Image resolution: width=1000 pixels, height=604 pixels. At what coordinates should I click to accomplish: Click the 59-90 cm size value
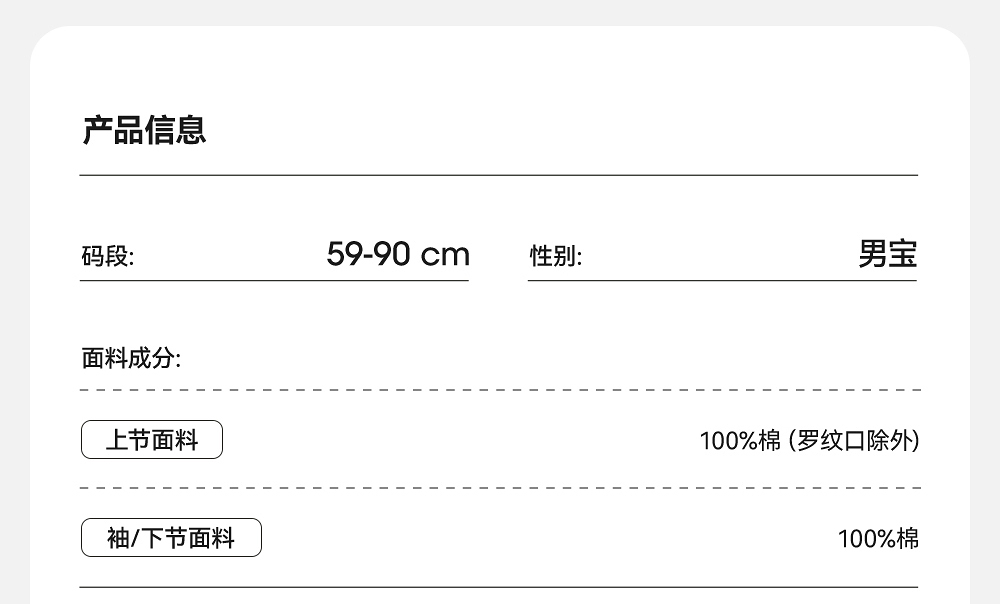pyautogui.click(x=397, y=254)
